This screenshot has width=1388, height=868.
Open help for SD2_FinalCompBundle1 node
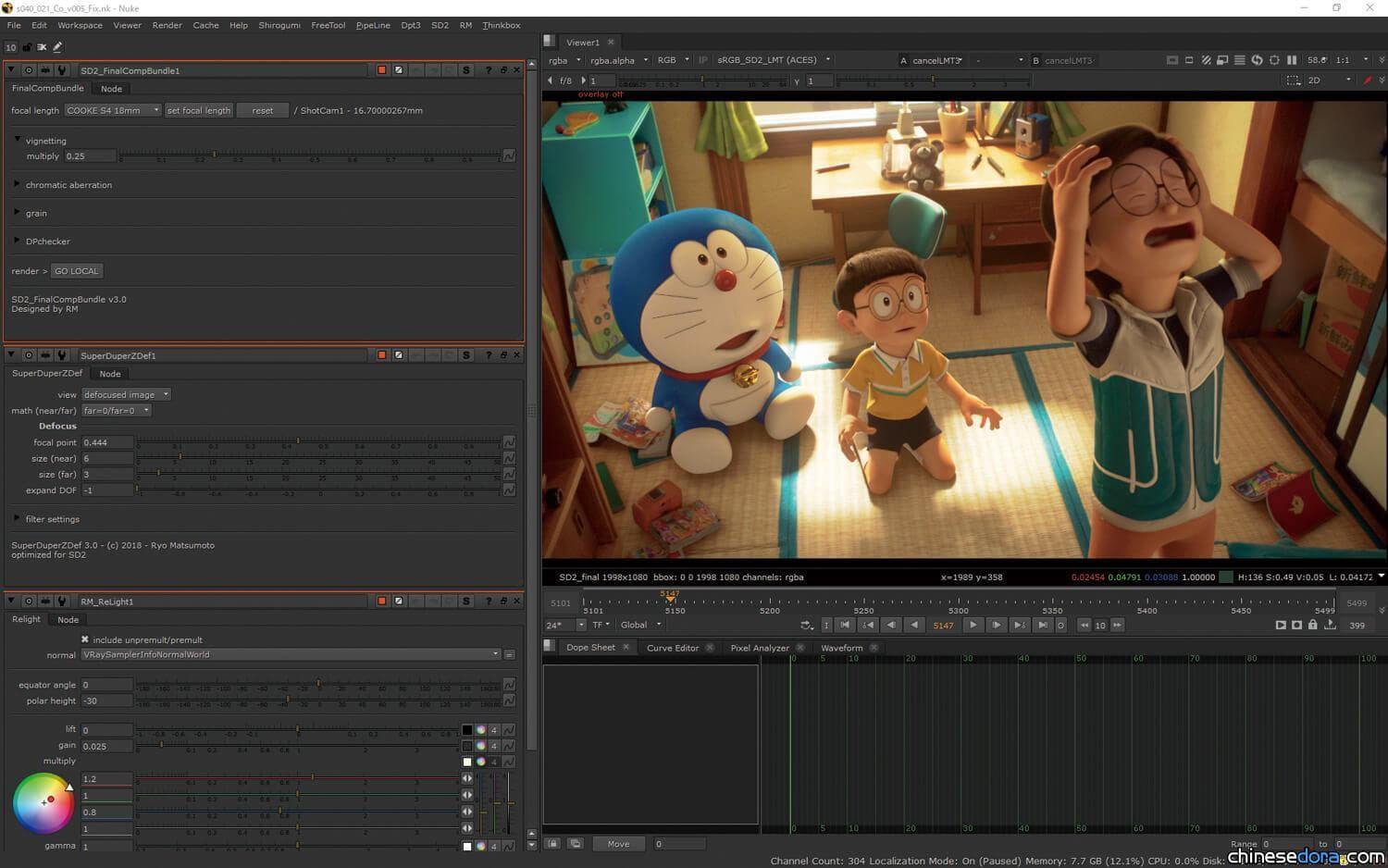coord(488,70)
